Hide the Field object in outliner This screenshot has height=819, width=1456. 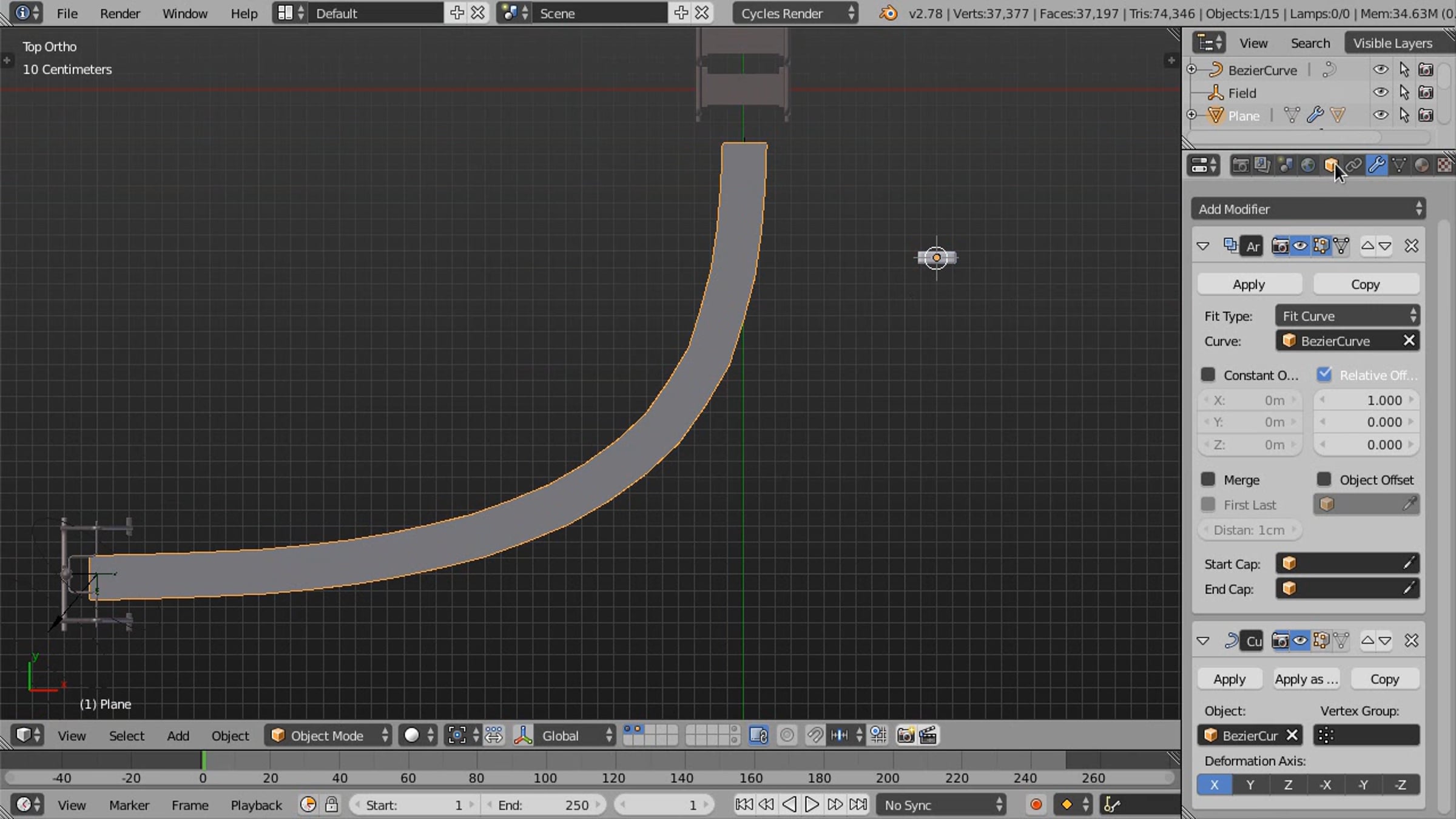pos(1380,92)
